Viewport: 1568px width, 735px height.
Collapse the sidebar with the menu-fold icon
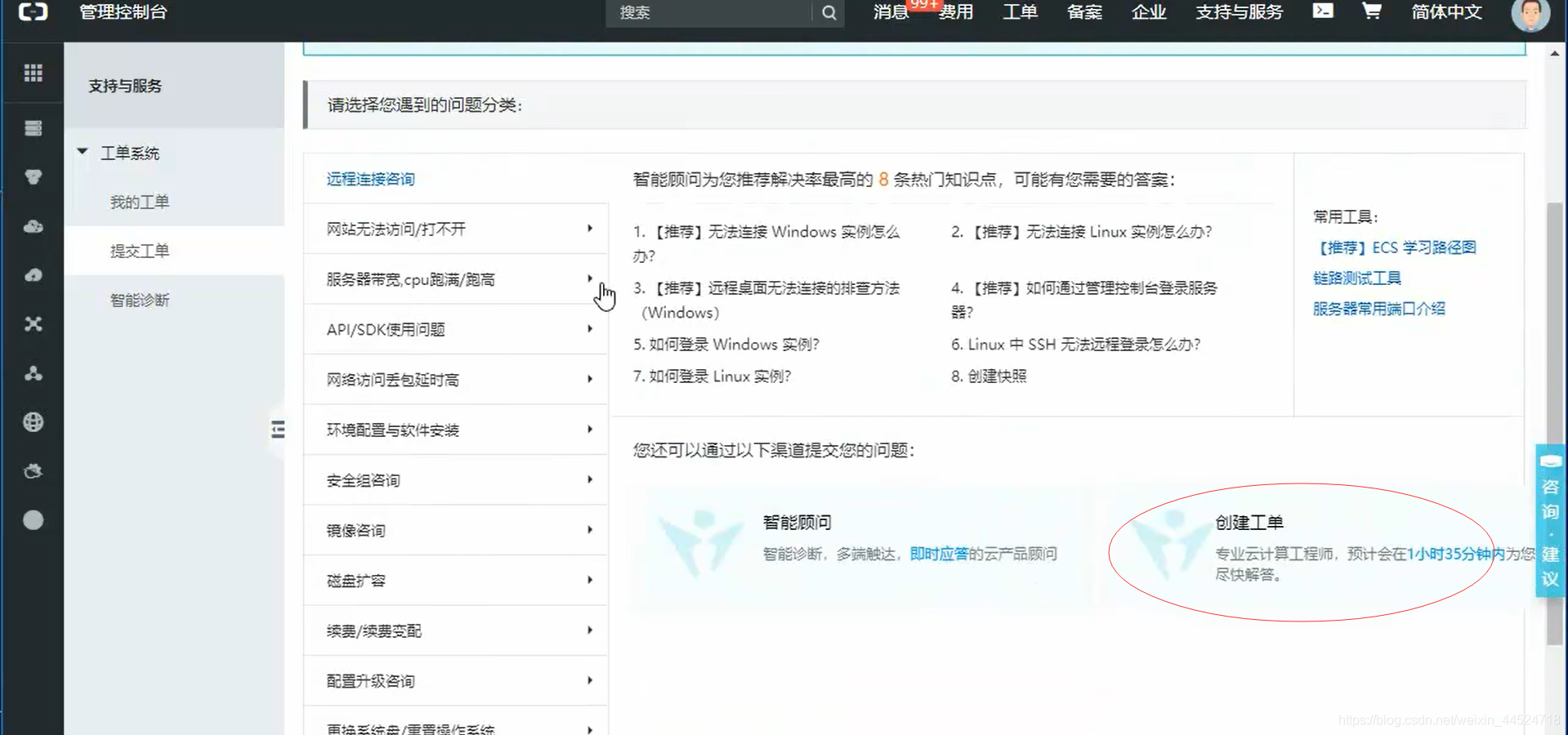point(278,430)
